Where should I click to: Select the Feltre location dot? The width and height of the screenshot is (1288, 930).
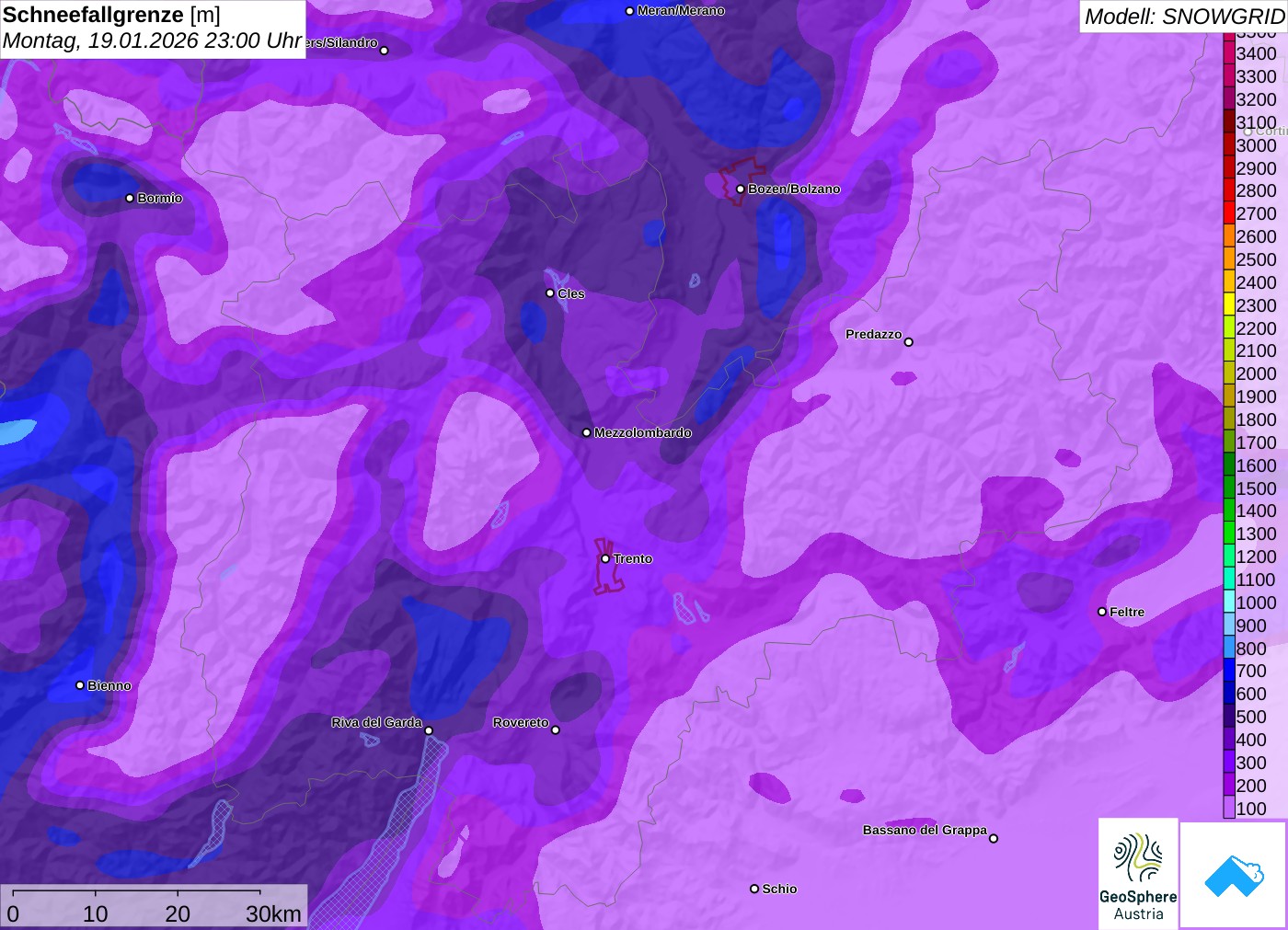pos(1102,612)
